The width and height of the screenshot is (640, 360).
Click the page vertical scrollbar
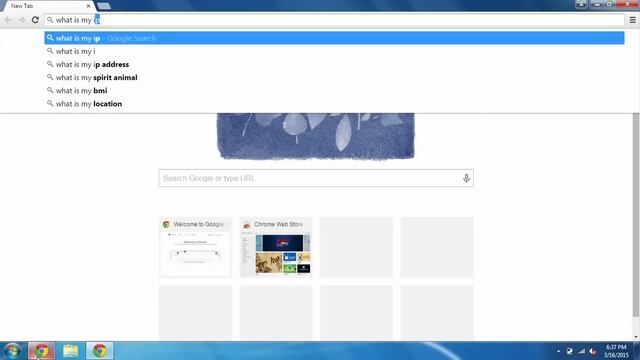[636, 215]
